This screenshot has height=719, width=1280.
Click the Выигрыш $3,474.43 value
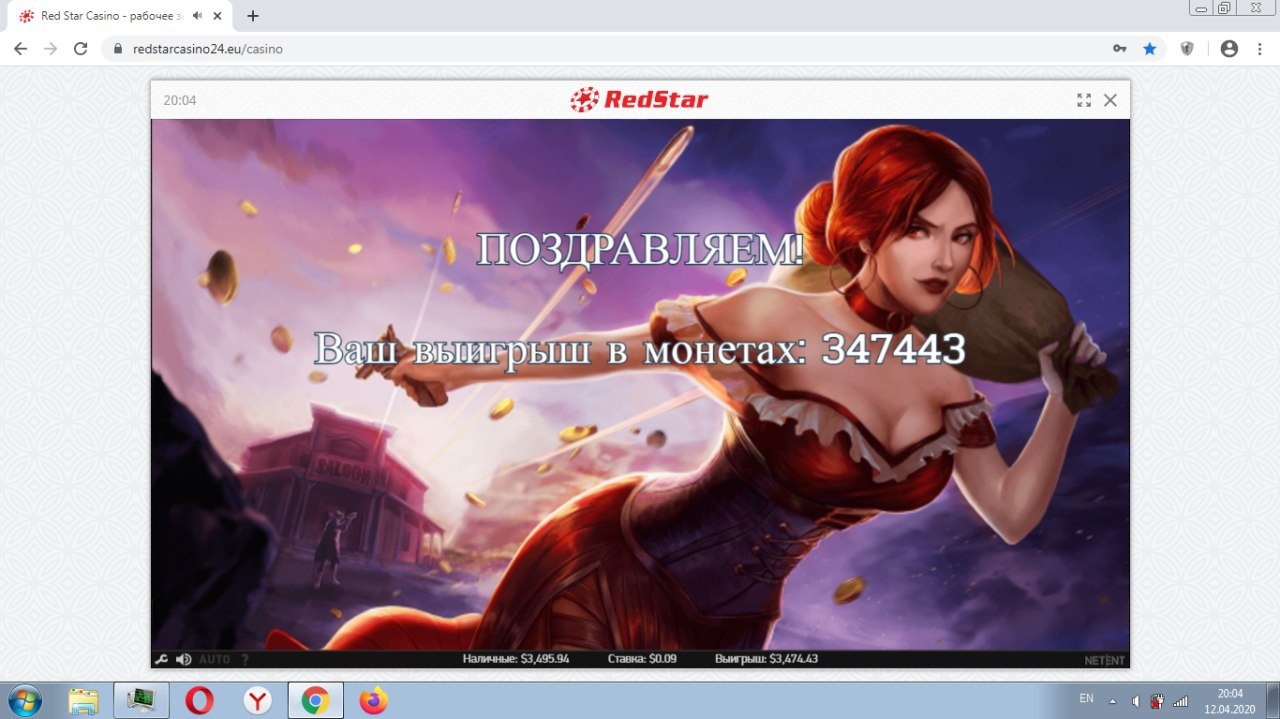click(766, 659)
